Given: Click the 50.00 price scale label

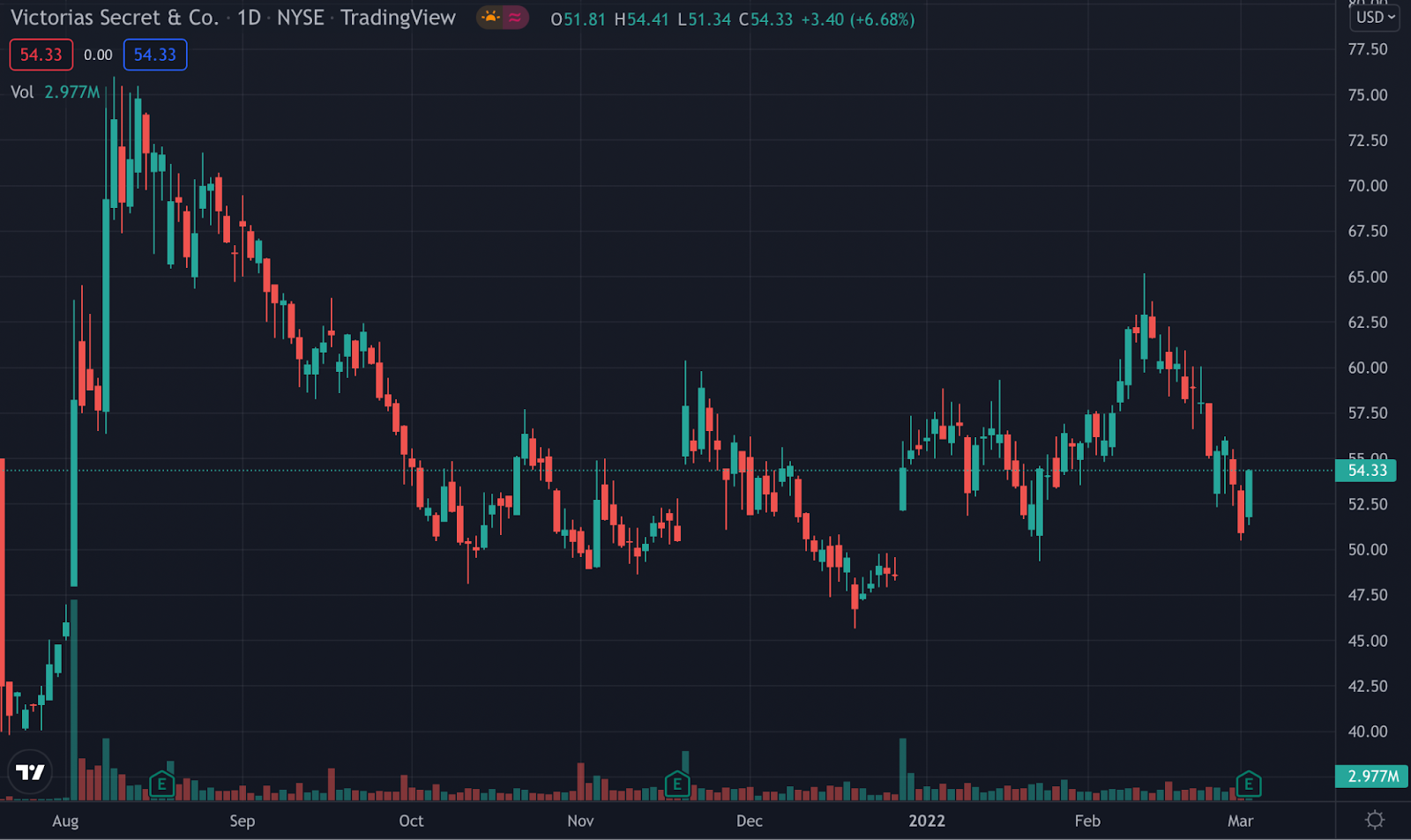Looking at the screenshot, I should click(x=1368, y=550).
